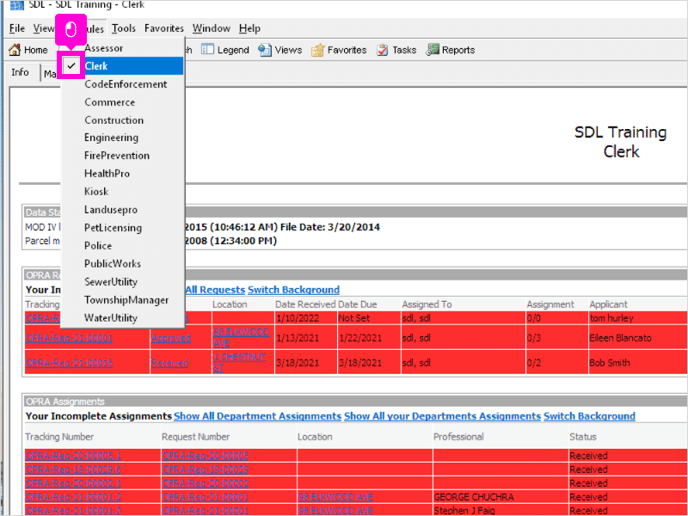
Task: Select the 1/22/2021 date due cell
Action: pyautogui.click(x=369, y=338)
